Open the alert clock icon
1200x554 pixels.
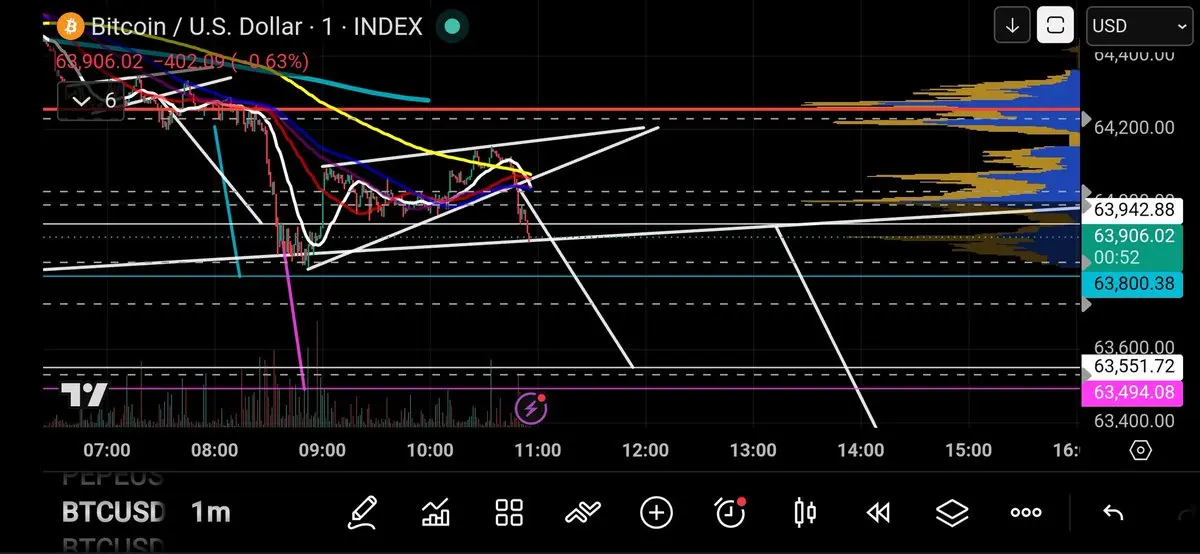click(730, 513)
